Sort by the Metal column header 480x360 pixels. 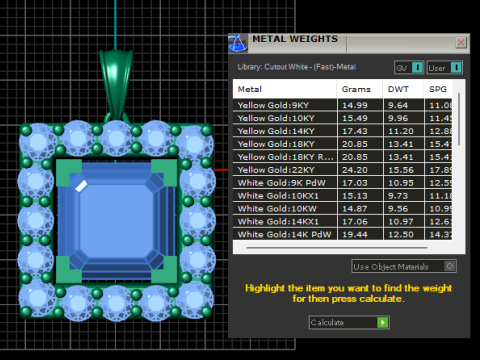pyautogui.click(x=285, y=89)
